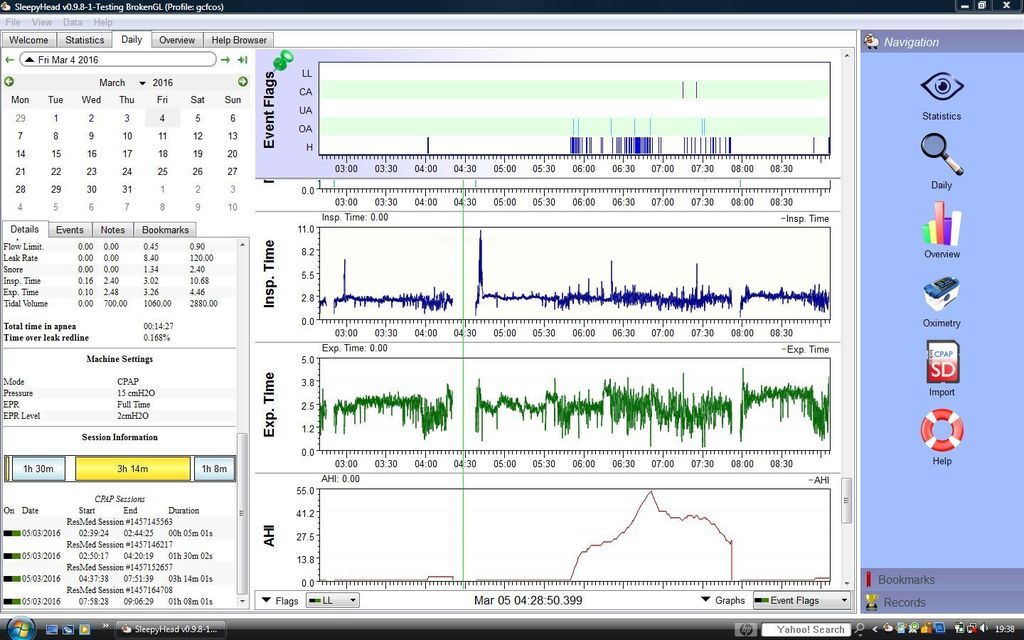Open the Events tab in left panel
Image resolution: width=1024 pixels, height=640 pixels.
click(69, 230)
